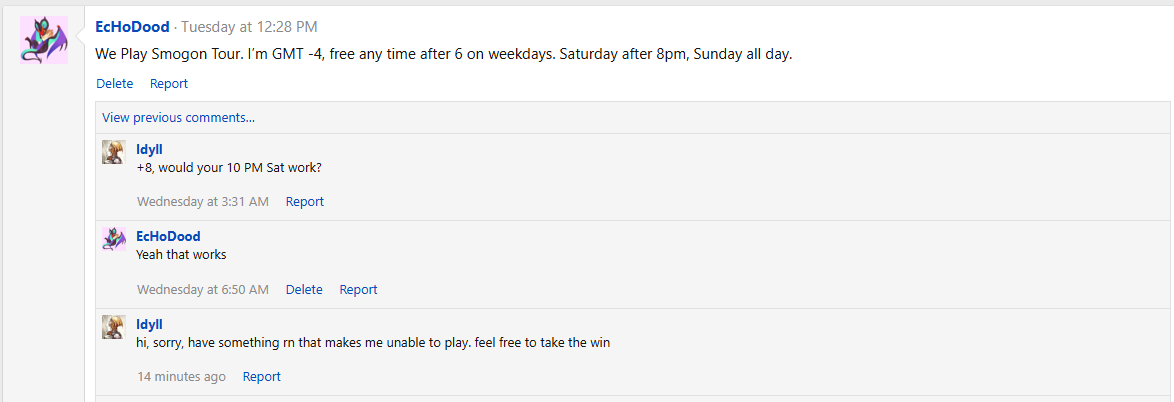This screenshot has width=1174, height=402.
Task: Report Idyll's 'feel free to take the win' comment
Action: (x=262, y=377)
